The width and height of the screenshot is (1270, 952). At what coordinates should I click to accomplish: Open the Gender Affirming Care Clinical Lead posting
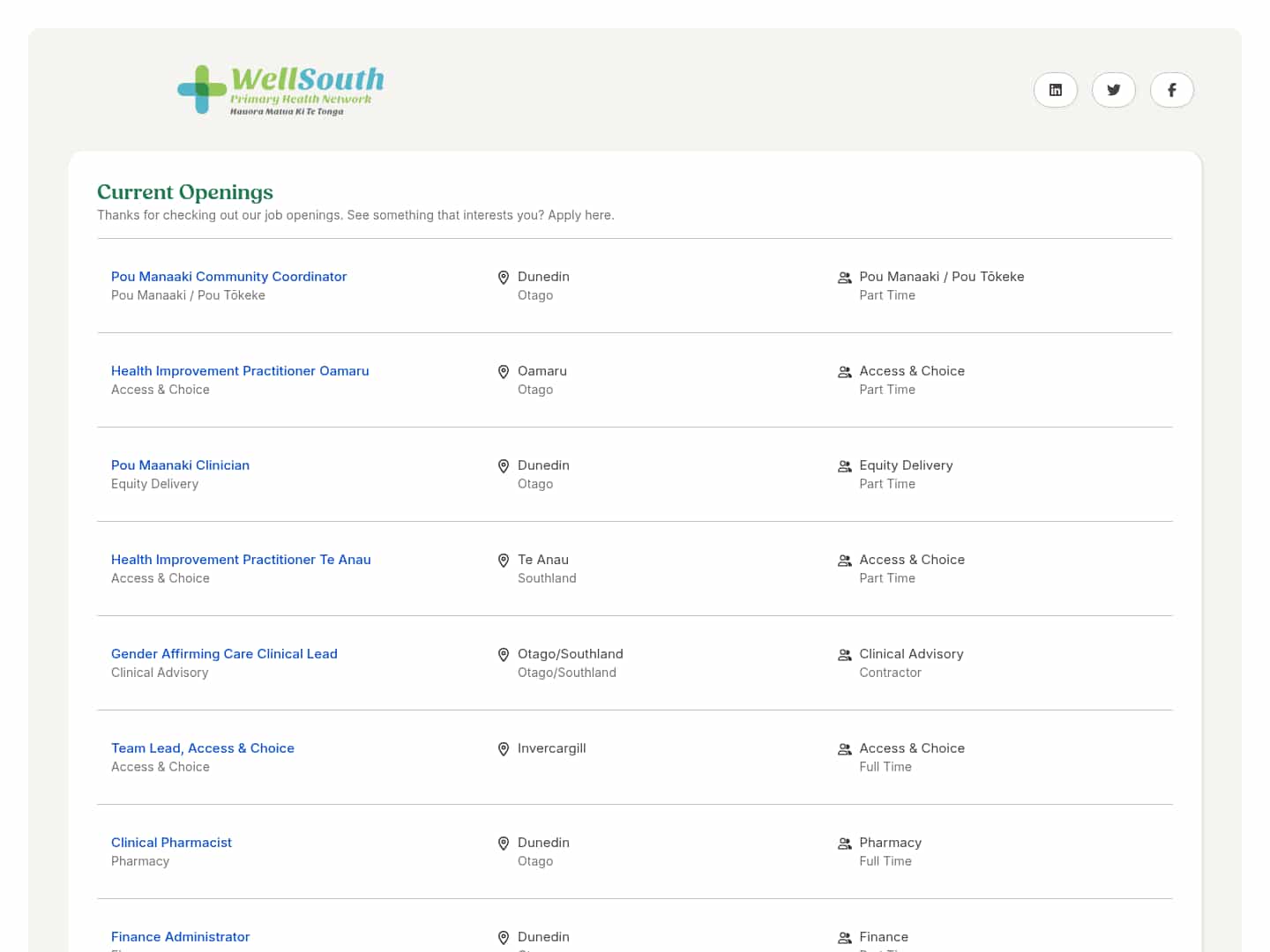[x=224, y=653]
